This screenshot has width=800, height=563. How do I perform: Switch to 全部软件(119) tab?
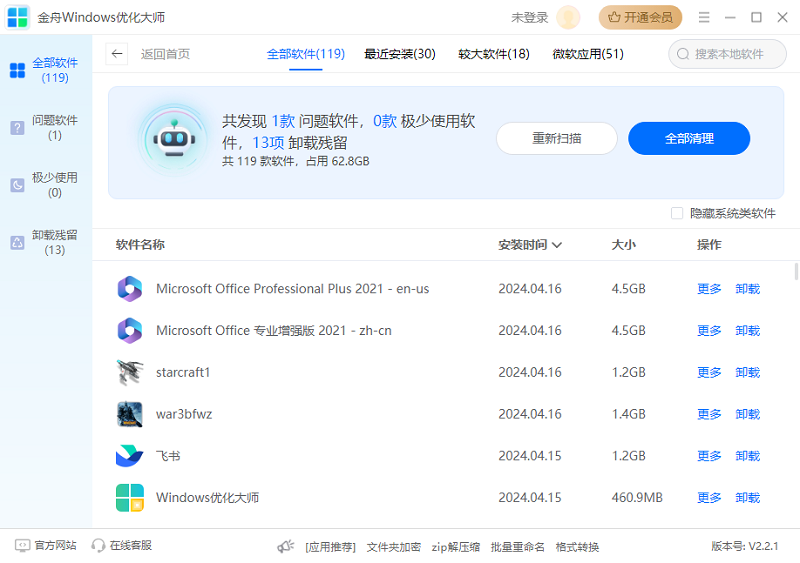pyautogui.click(x=306, y=54)
